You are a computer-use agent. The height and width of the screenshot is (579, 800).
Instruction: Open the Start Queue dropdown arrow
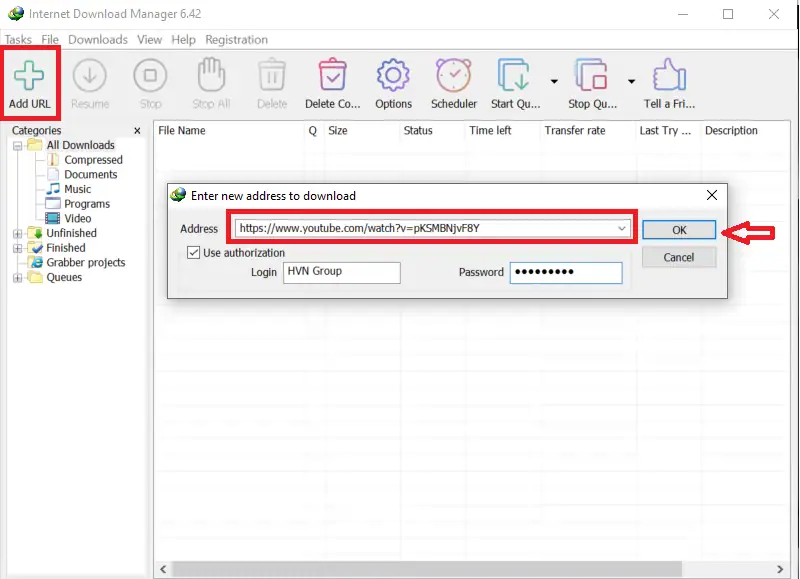(x=554, y=81)
